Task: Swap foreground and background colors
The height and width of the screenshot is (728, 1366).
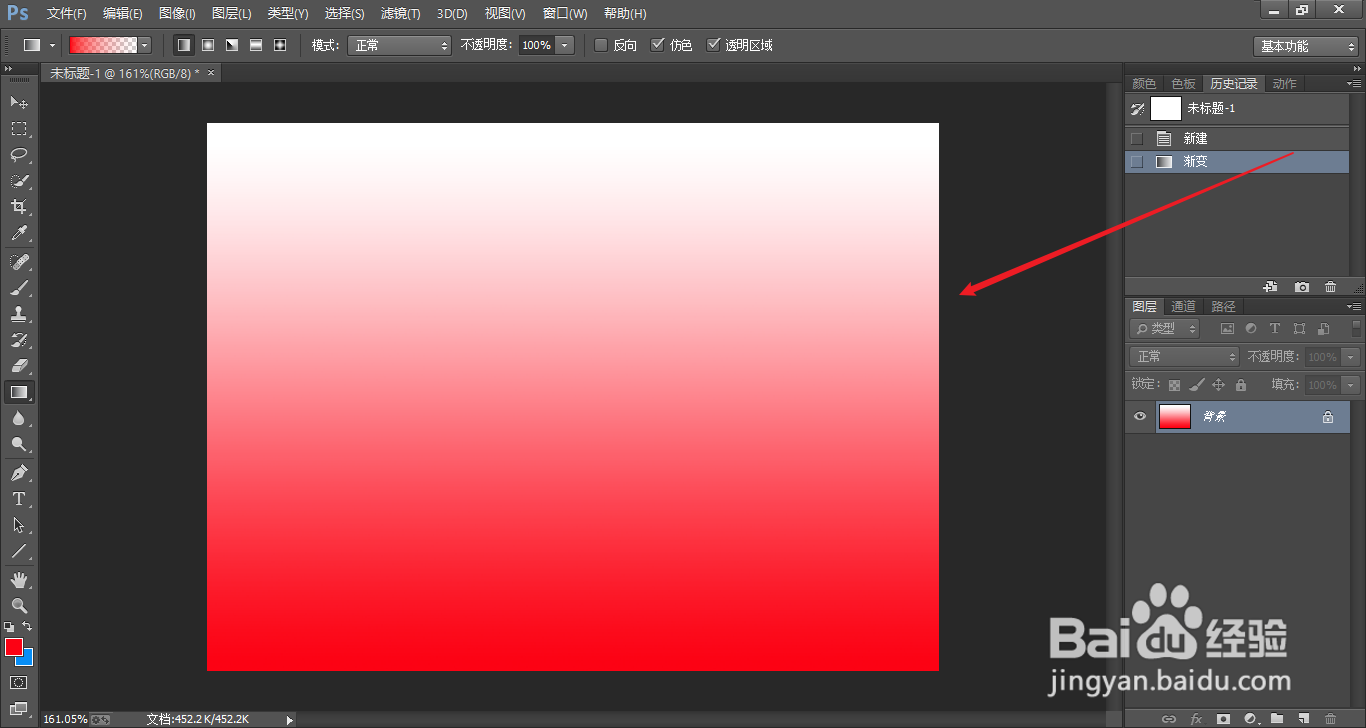Action: click(x=28, y=626)
